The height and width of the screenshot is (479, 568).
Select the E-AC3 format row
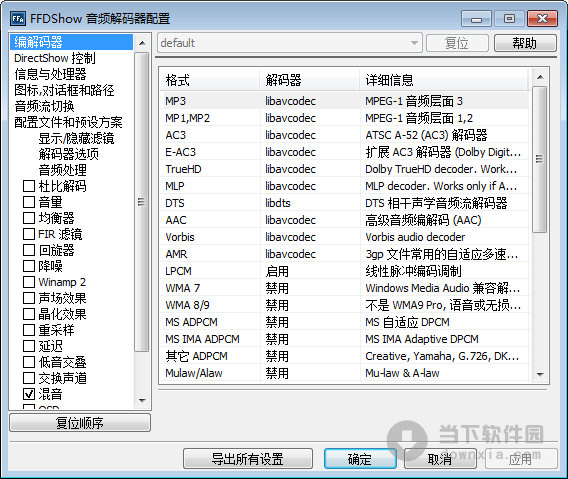click(344, 152)
